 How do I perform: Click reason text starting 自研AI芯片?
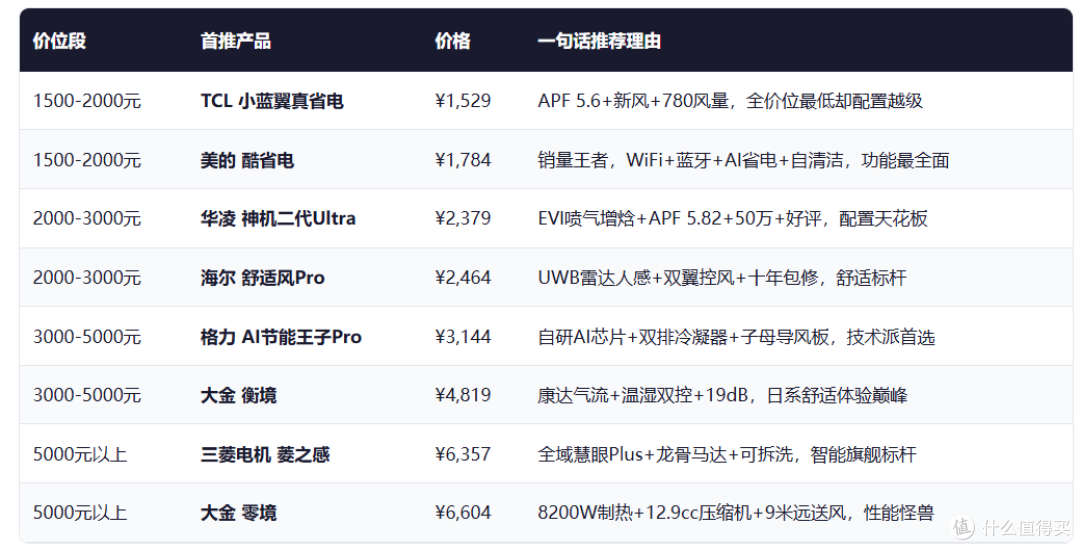tap(736, 337)
